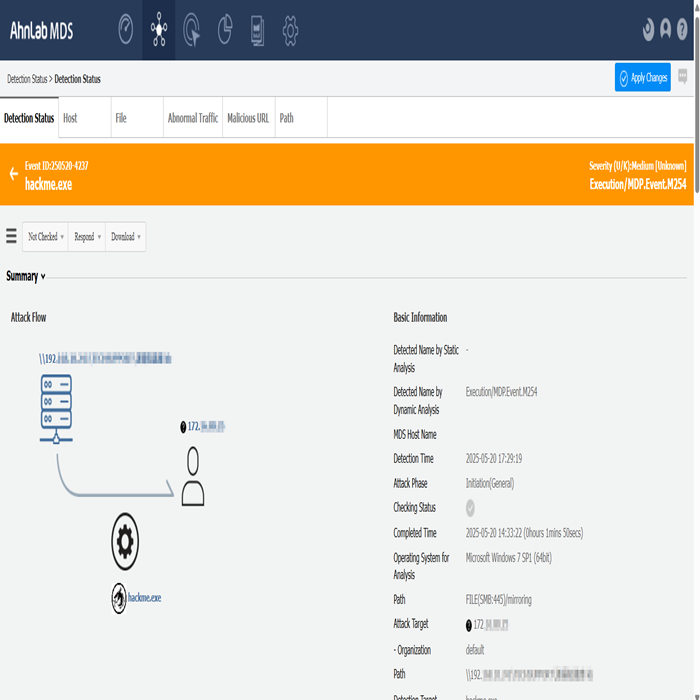Click the Attack Target 172 IP address
Image resolution: width=700 pixels, height=700 pixels.
491,625
